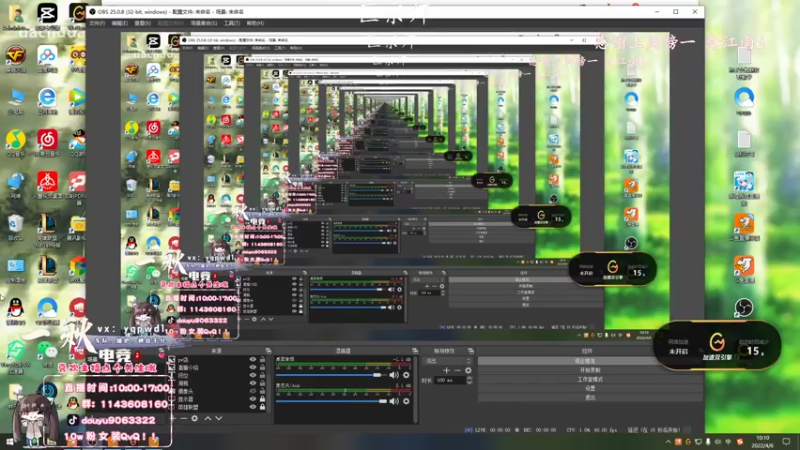Image resolution: width=800 pixels, height=450 pixels.
Task: Open Windows Start button on taskbar
Action: pos(9,442)
